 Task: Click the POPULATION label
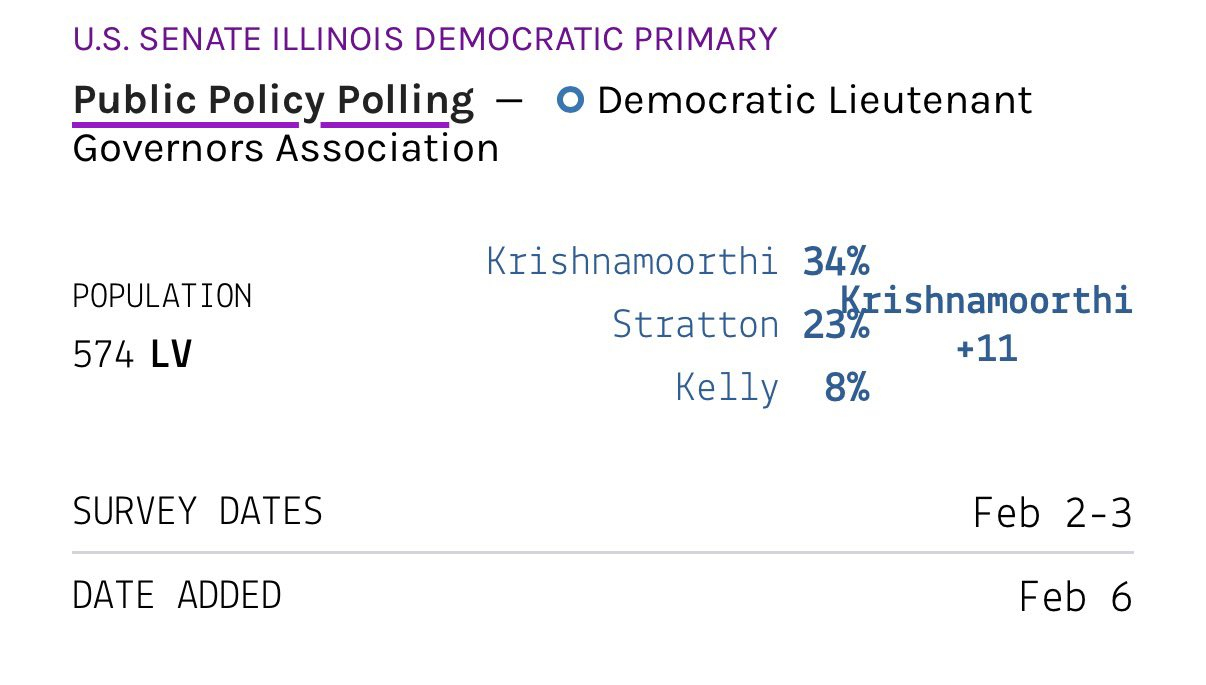(162, 297)
